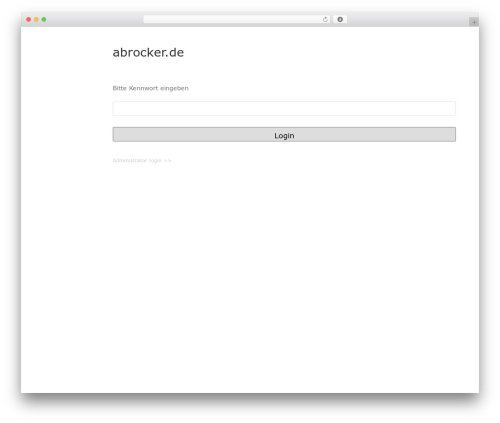Focus the Kennwort password input field

(x=284, y=109)
